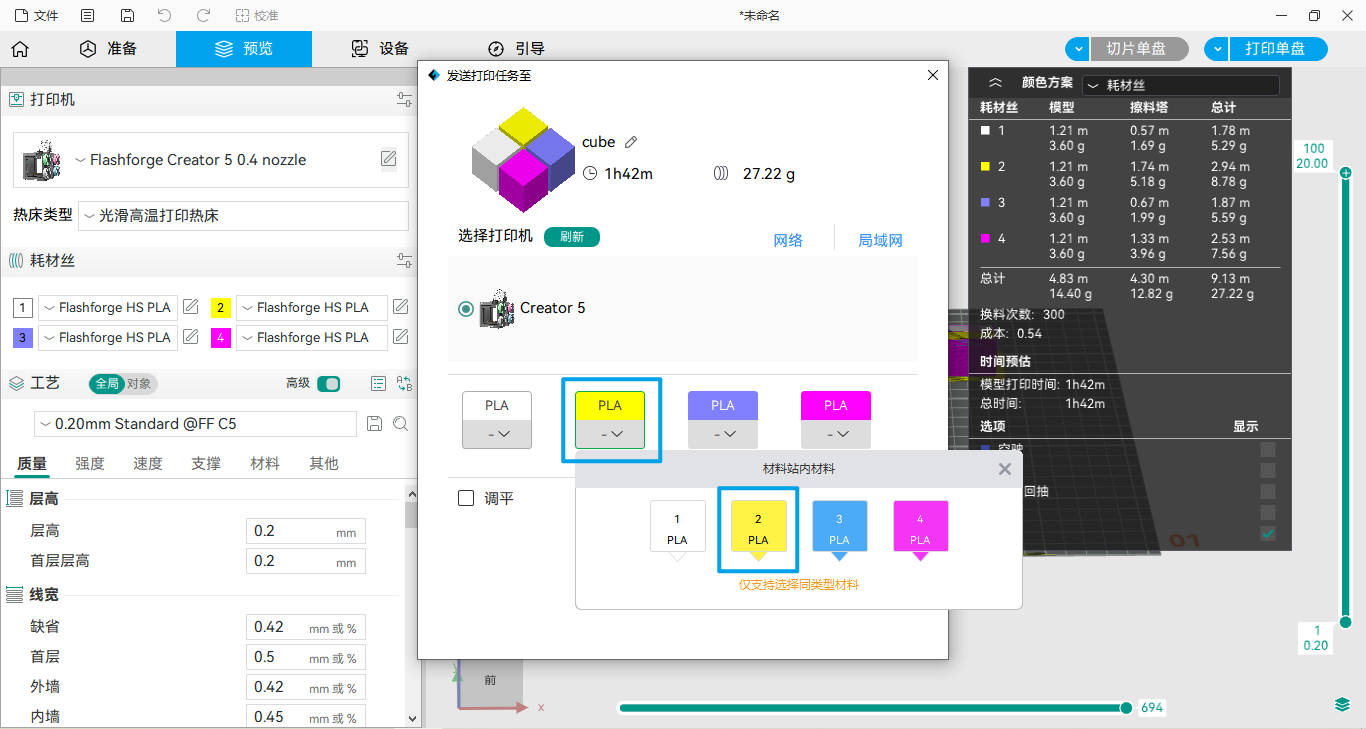Edit filament 2 preset icon
The image size is (1366, 729).
coord(401,307)
